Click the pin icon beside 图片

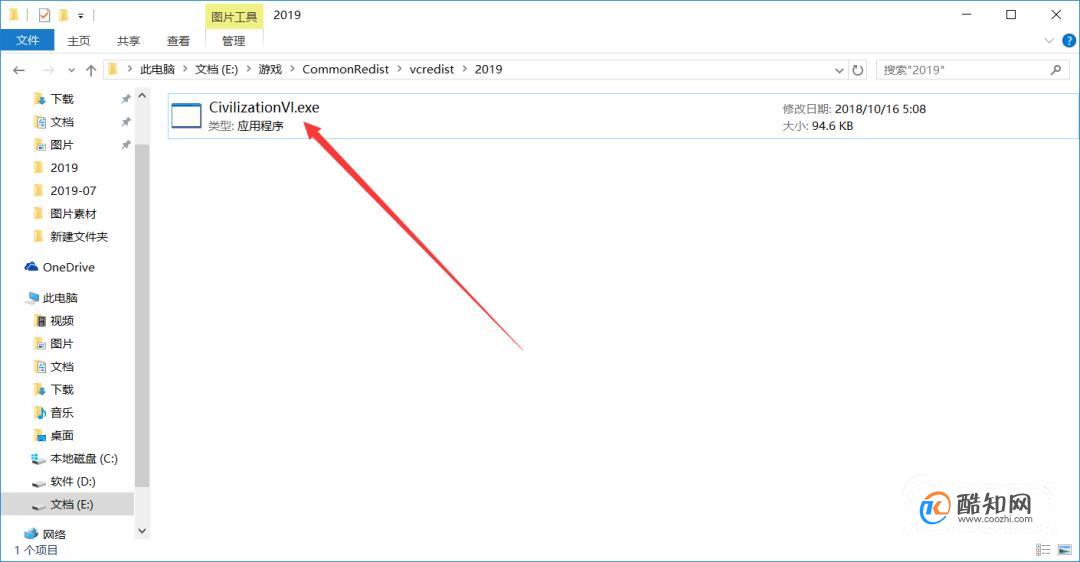[x=125, y=145]
